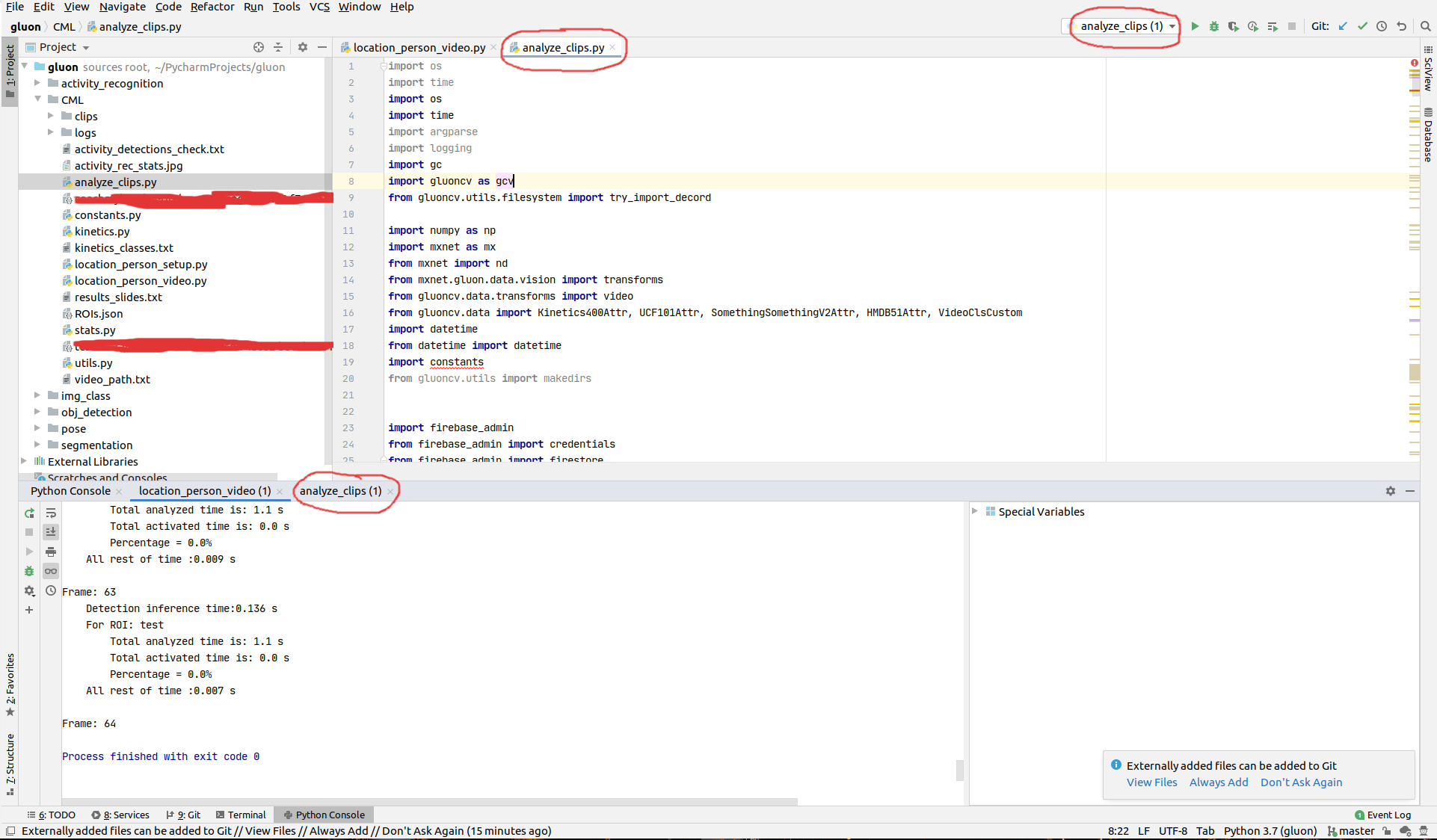
Task: Rerun the console using the rerun icon
Action: [x=29, y=513]
